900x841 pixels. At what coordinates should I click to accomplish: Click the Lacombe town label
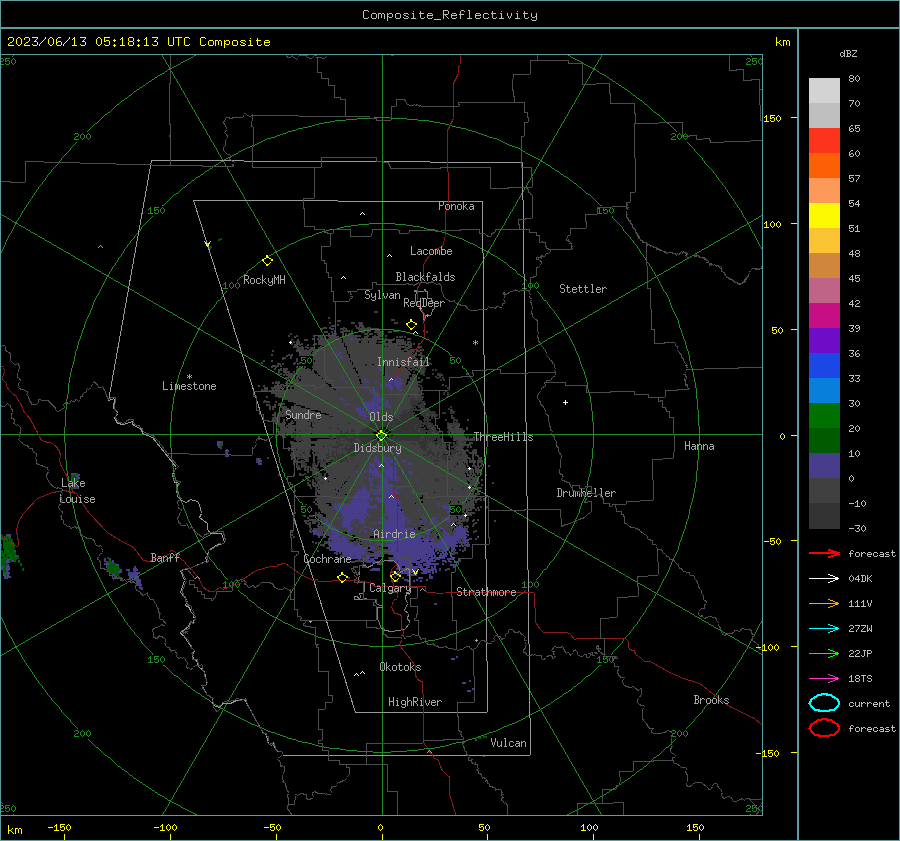click(x=430, y=251)
